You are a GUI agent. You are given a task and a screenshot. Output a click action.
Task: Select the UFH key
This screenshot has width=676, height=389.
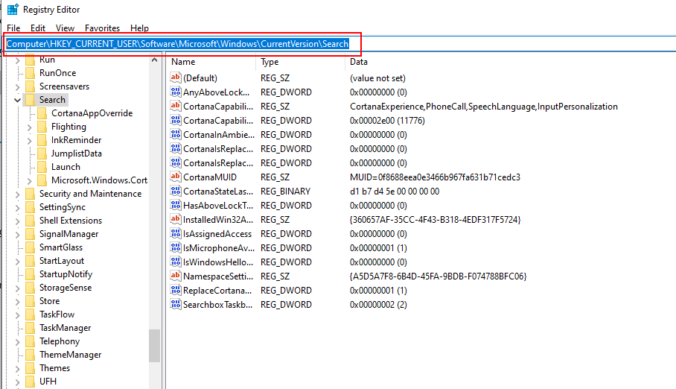tap(48, 381)
